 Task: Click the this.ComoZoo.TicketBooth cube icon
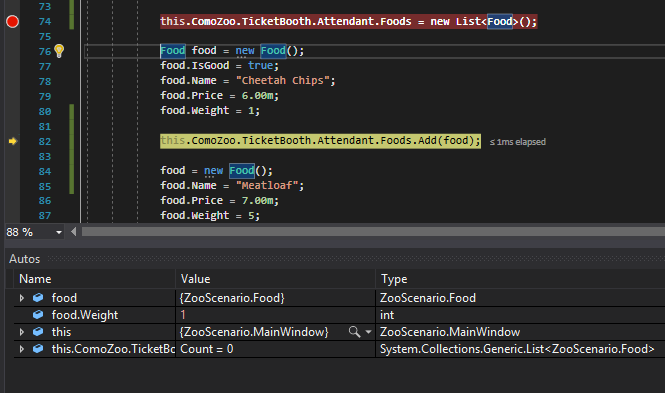tap(38, 348)
